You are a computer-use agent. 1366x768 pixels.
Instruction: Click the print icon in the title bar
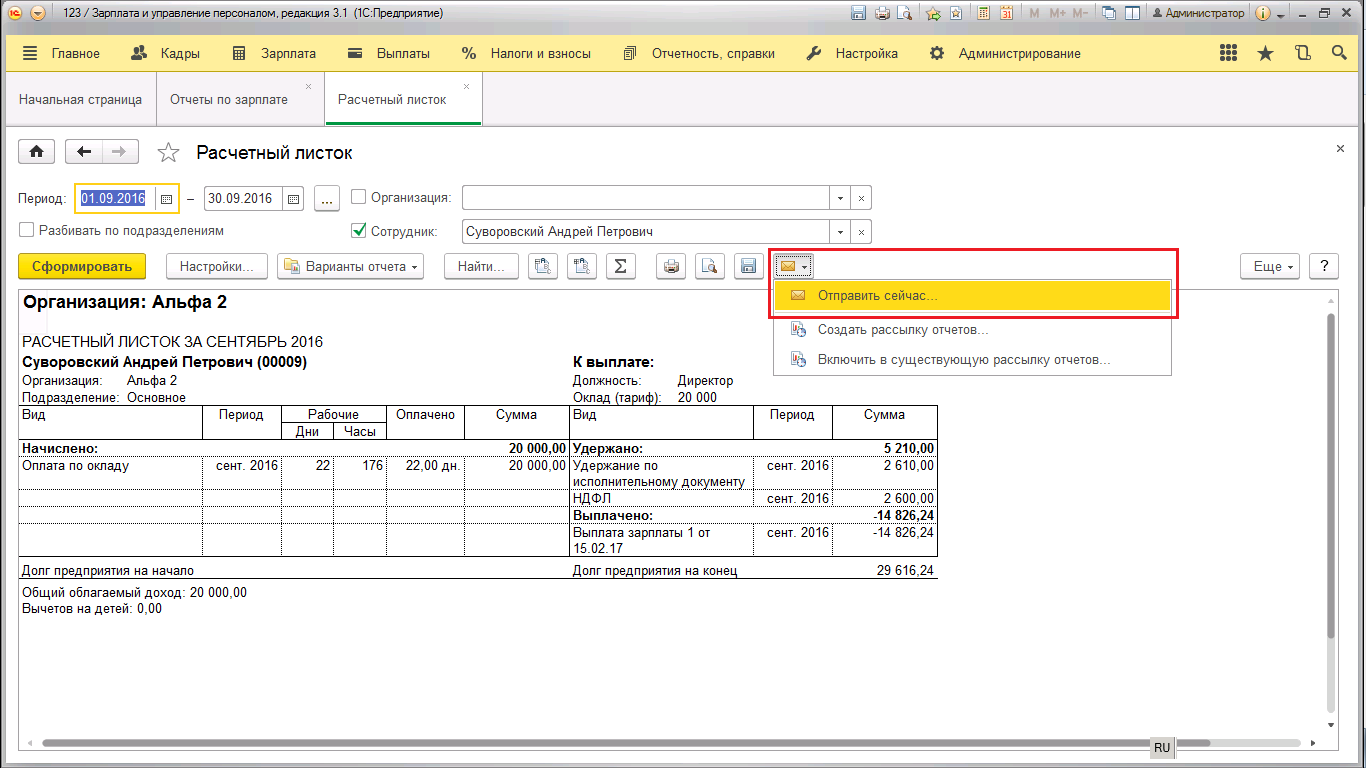coord(882,13)
